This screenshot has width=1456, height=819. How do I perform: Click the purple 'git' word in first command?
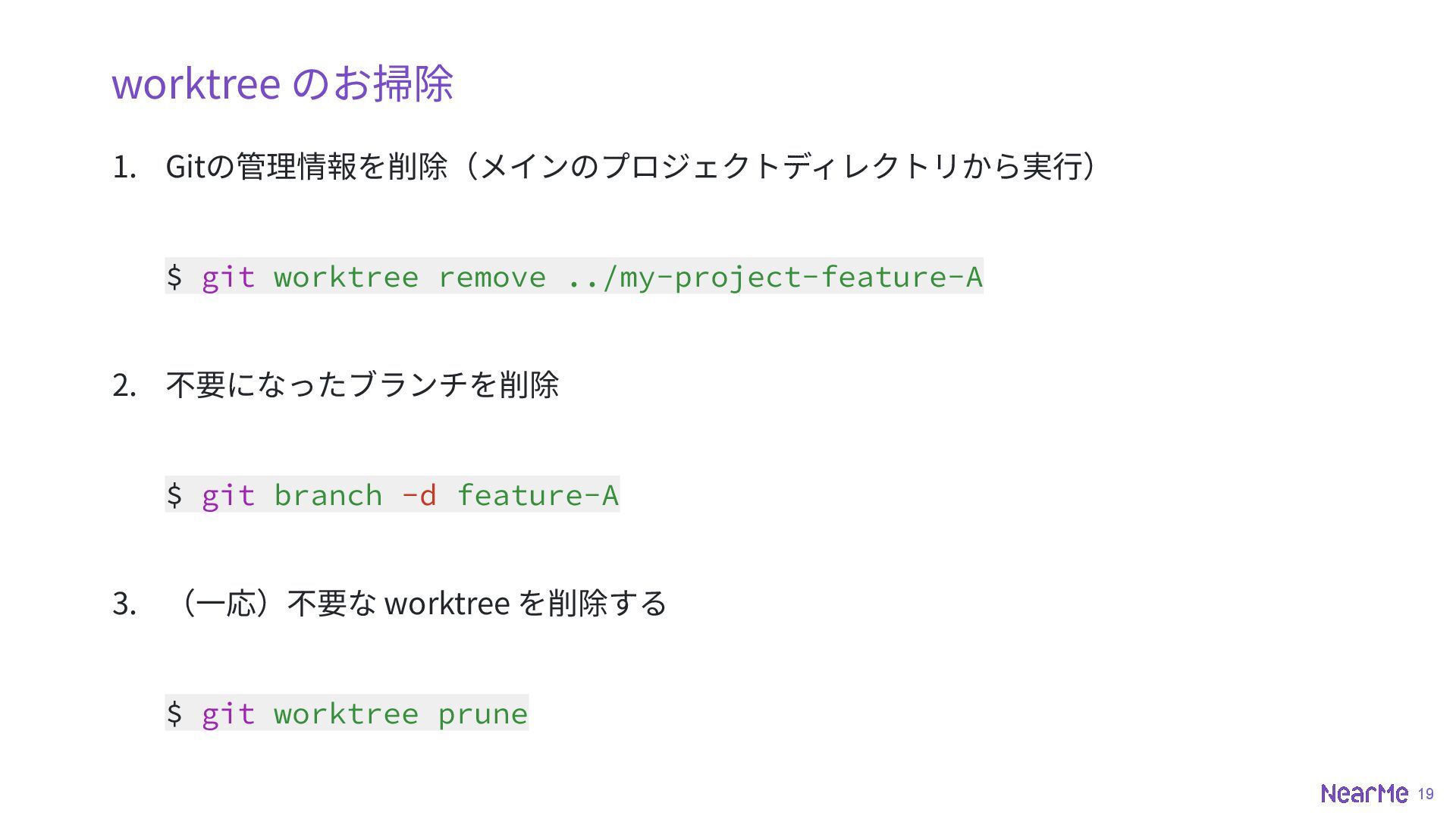point(227,278)
